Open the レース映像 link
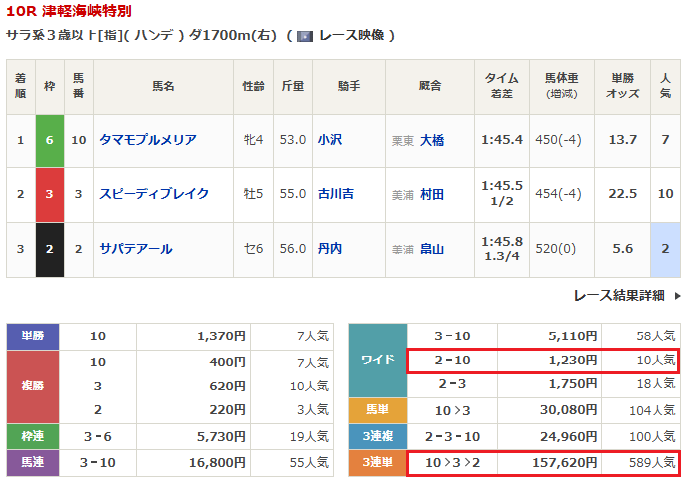688x482 pixels. click(x=350, y=35)
